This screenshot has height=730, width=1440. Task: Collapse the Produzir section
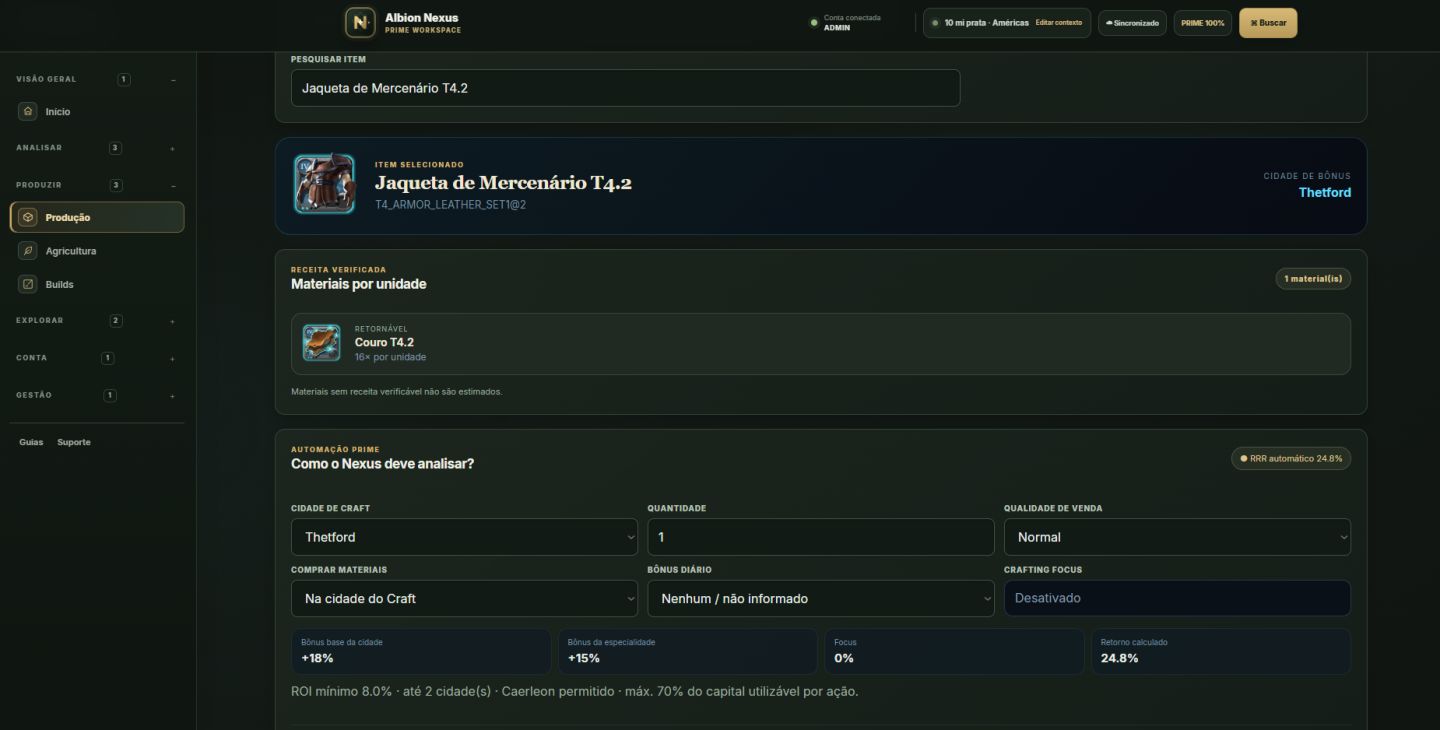[x=173, y=185]
